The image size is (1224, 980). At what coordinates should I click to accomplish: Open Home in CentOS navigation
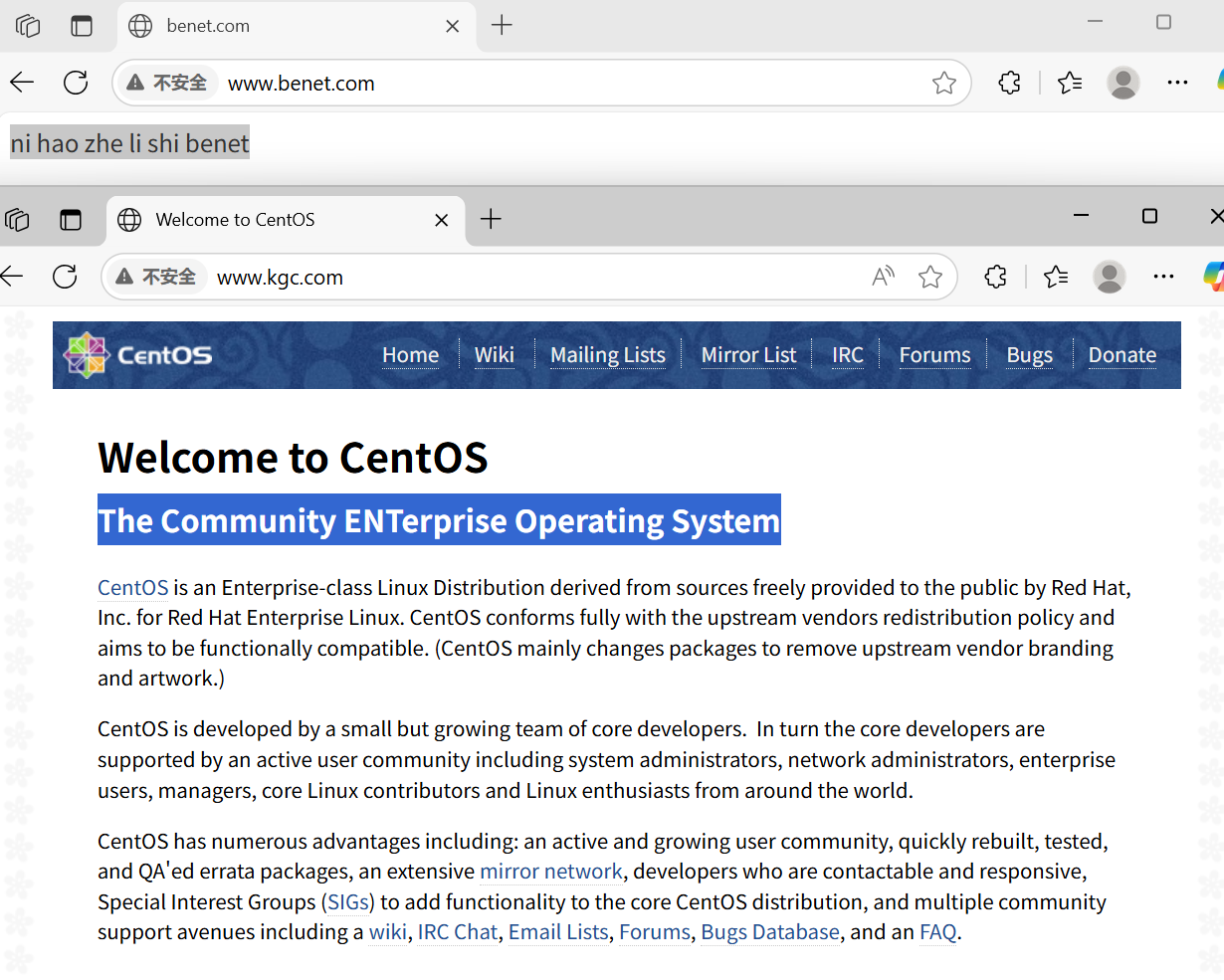click(410, 355)
